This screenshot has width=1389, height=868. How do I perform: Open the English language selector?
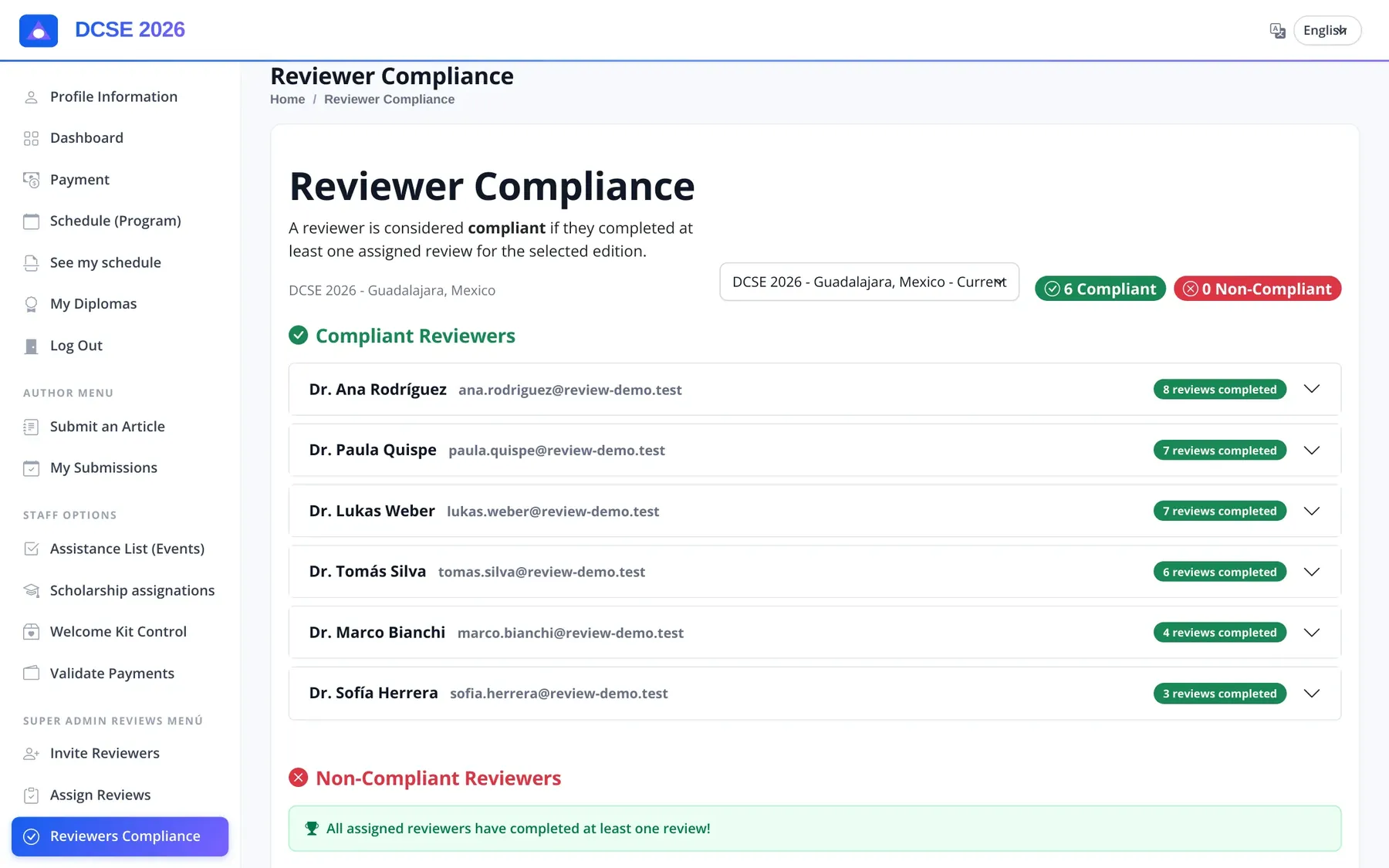pyautogui.click(x=1327, y=30)
